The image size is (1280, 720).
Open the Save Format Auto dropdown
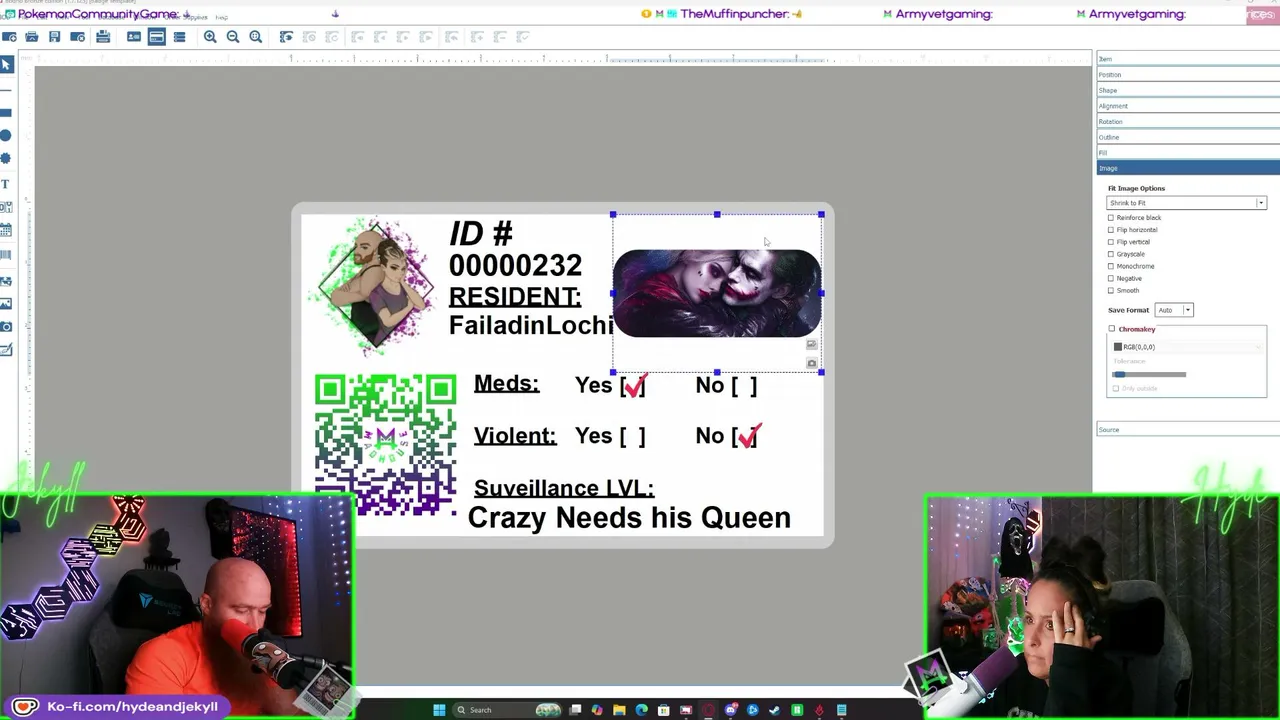[1174, 310]
